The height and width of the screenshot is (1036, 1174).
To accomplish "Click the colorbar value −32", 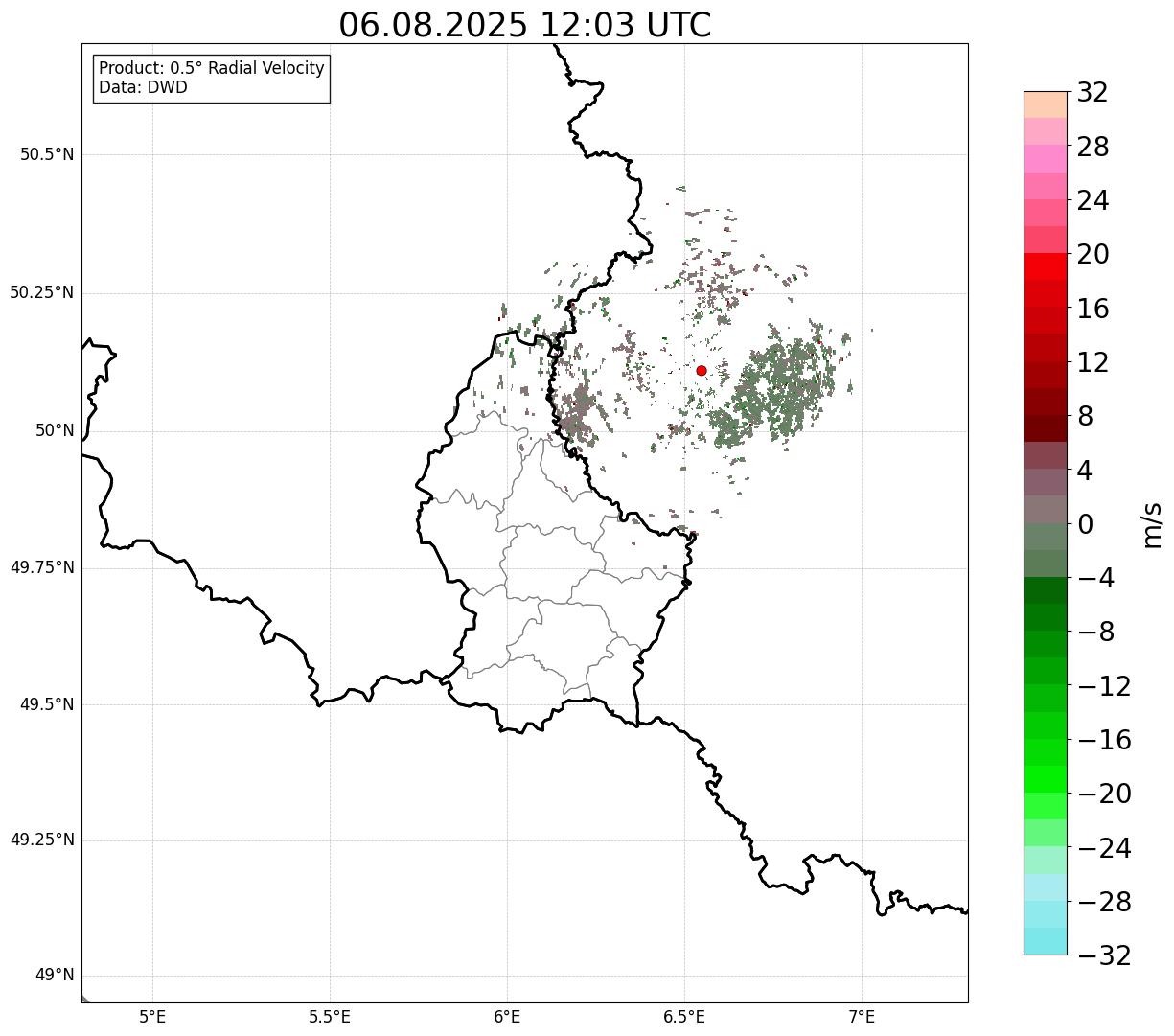I will tap(1104, 955).
